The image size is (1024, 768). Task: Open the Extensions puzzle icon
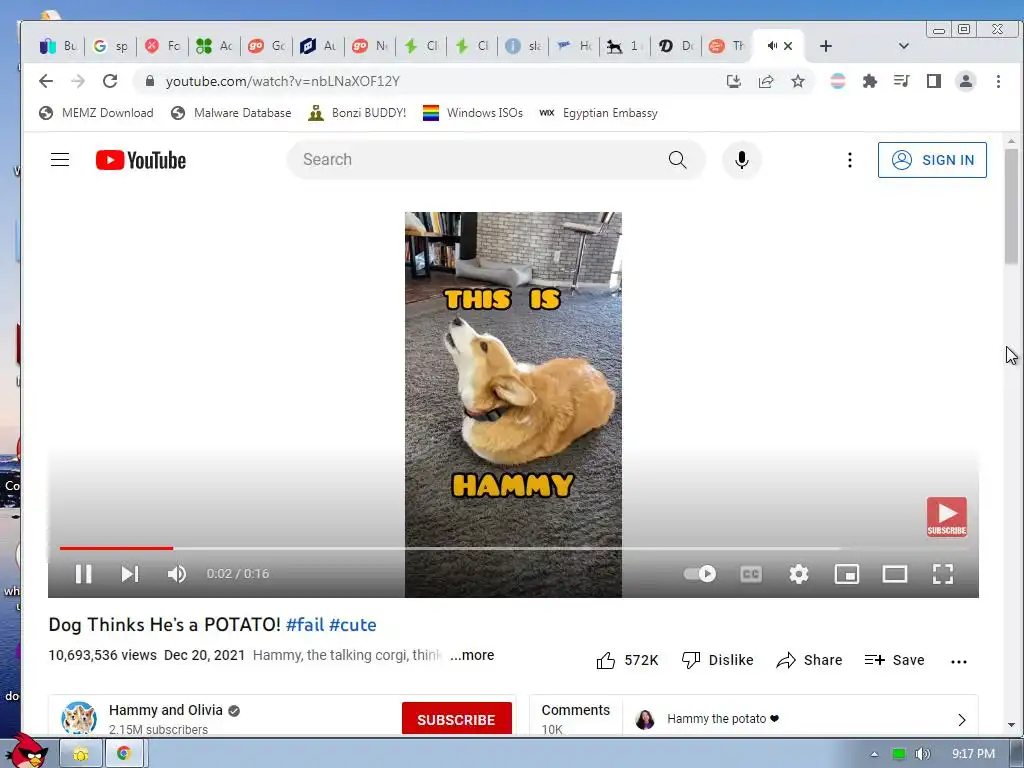869,81
